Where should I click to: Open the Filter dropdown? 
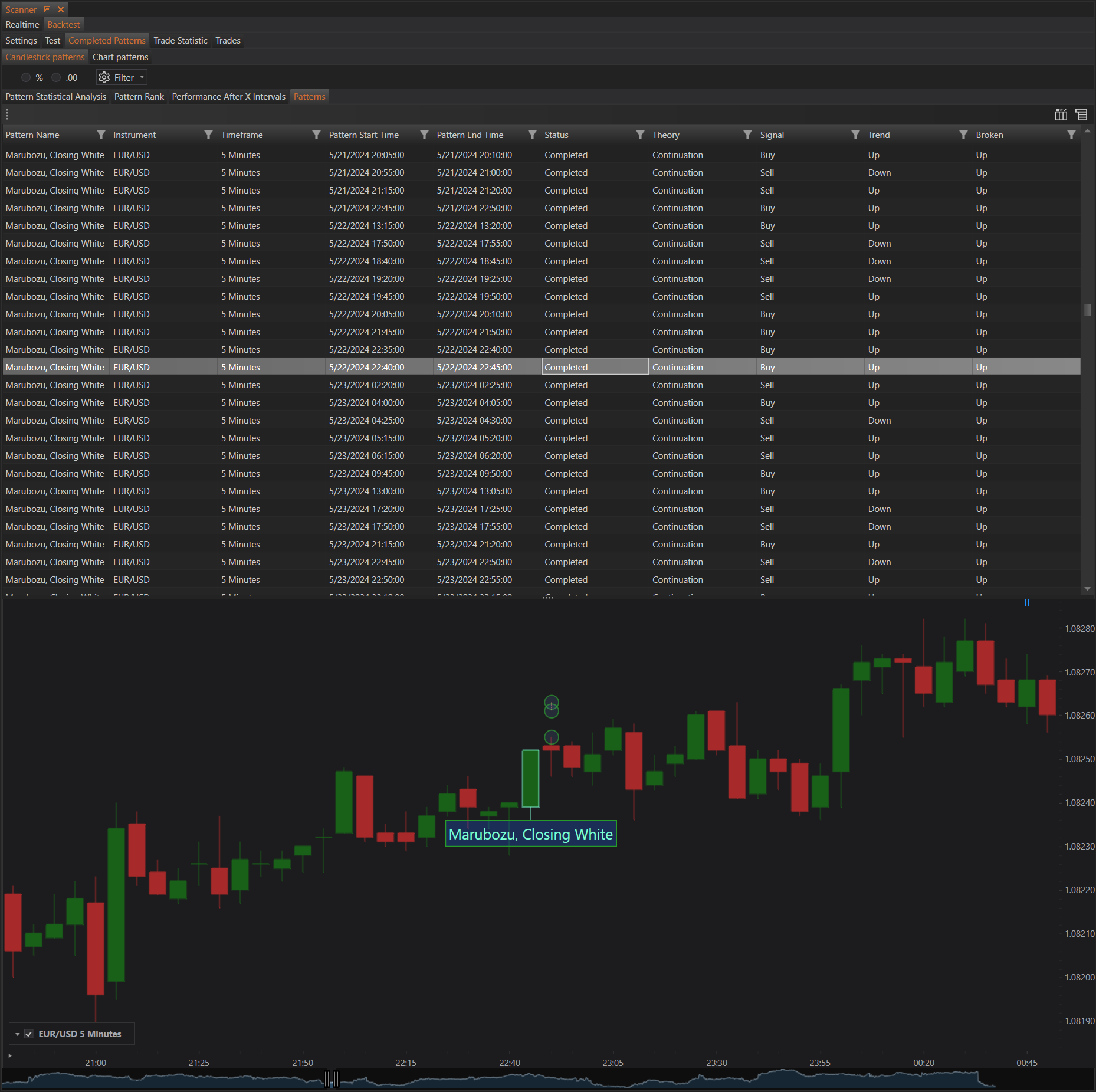coord(122,77)
